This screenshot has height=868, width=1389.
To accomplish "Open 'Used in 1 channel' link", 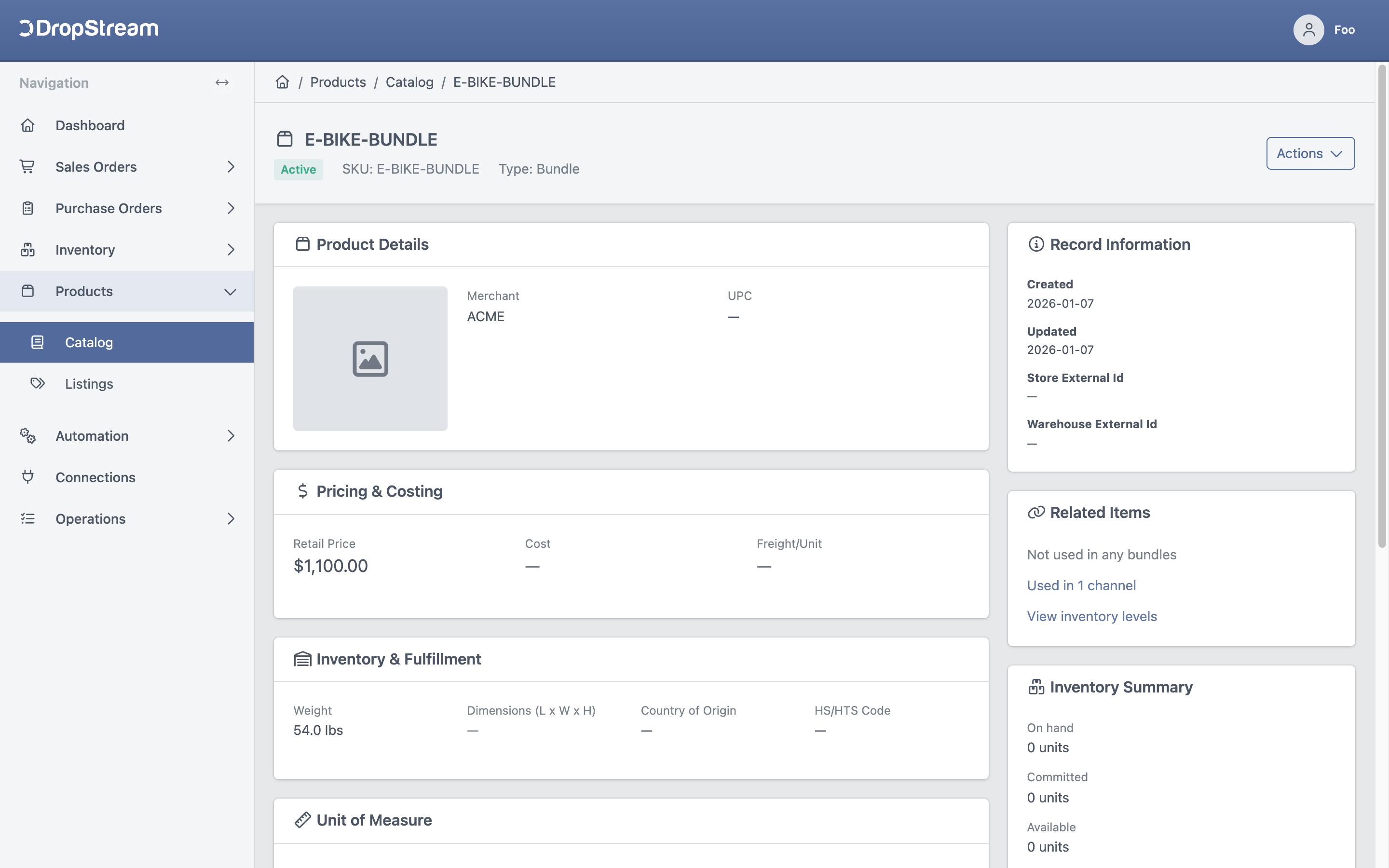I will tap(1081, 585).
